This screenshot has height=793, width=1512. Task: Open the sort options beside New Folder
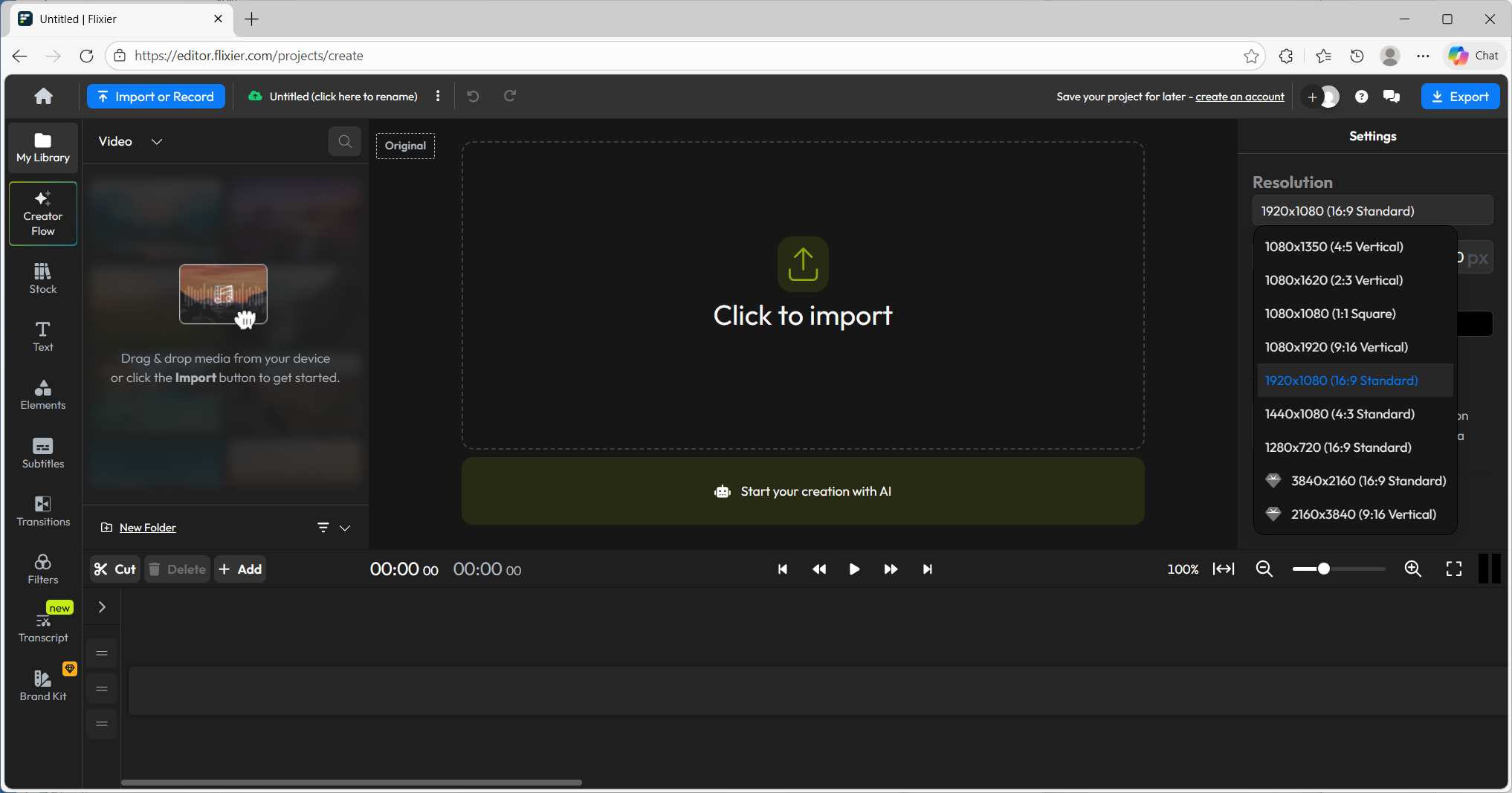click(323, 528)
